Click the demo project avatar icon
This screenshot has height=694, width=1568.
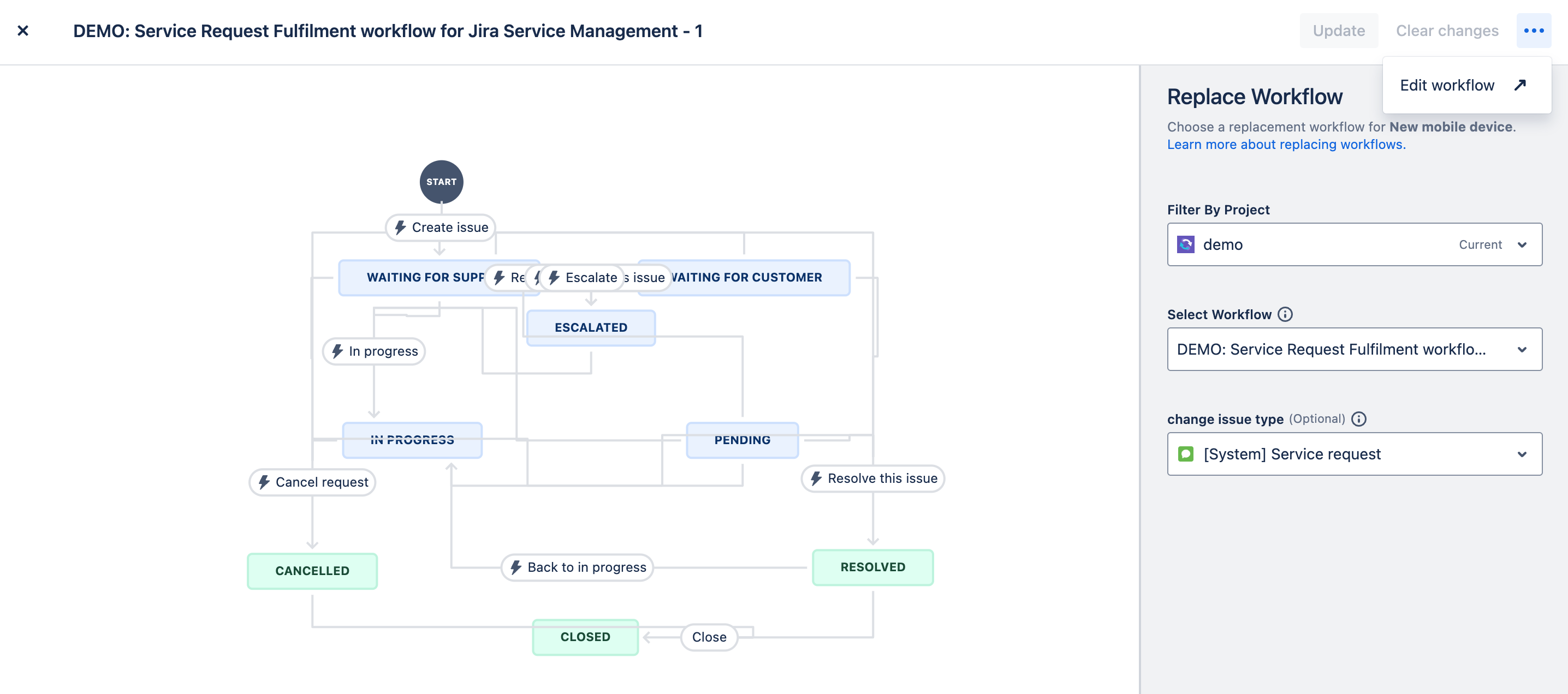[x=1185, y=244]
